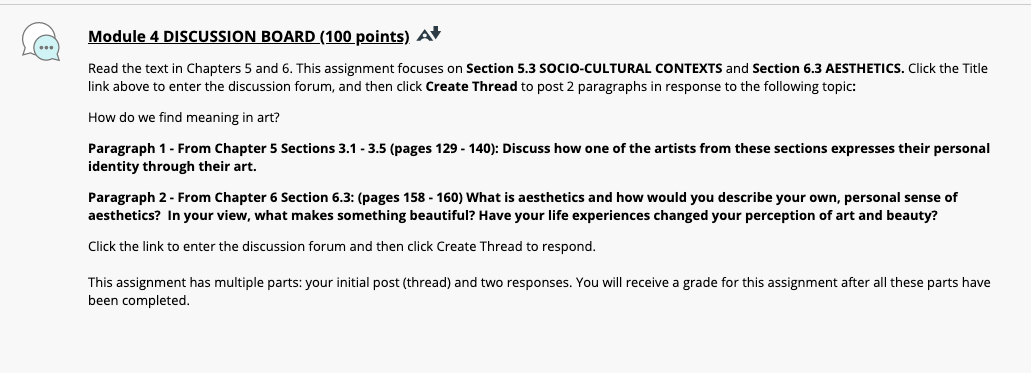Click the "How do we find meaning in art?" line
The height and width of the screenshot is (373, 1031).
[184, 118]
